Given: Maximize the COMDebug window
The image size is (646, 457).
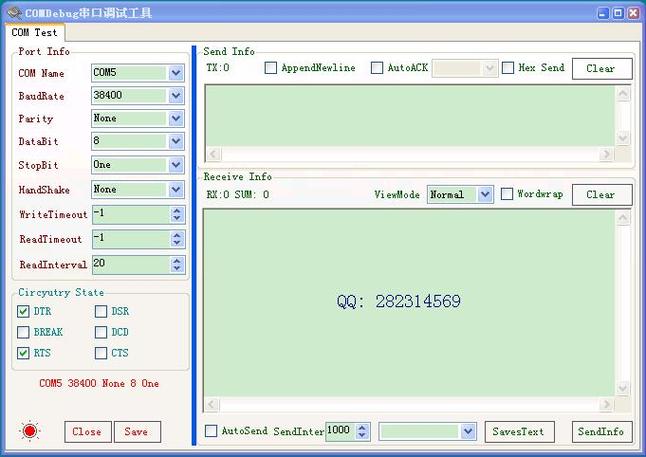Looking at the screenshot, I should (618, 13).
